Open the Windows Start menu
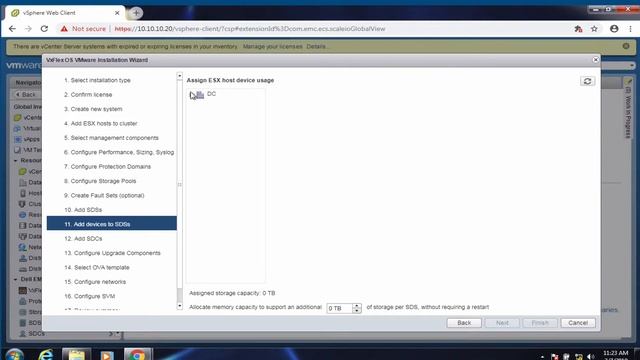The width and height of the screenshot is (640, 360). [x=14, y=355]
